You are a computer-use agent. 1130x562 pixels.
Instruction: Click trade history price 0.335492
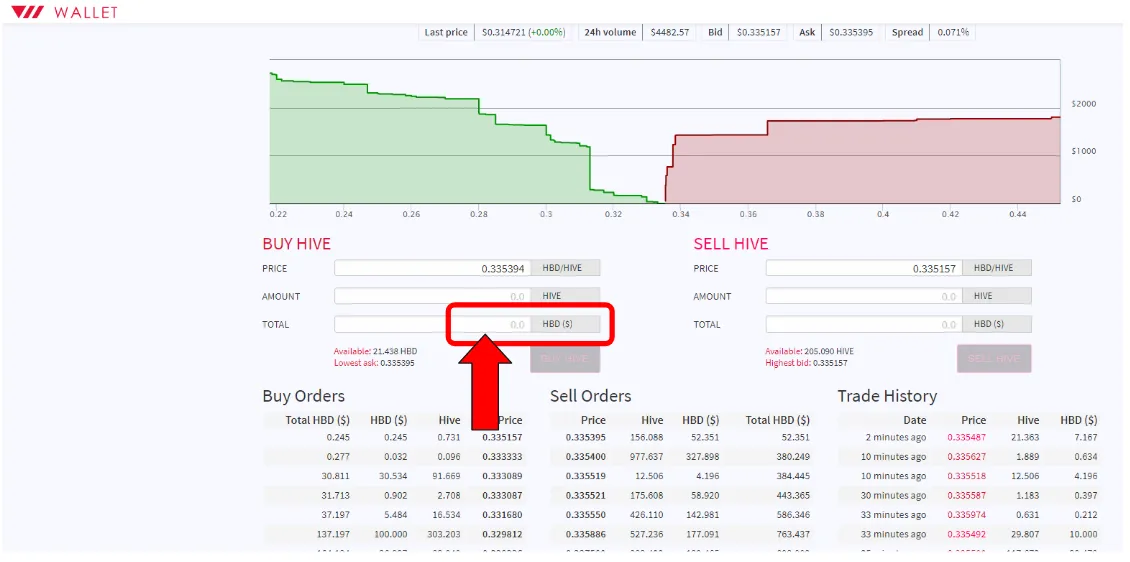pyautogui.click(x=966, y=535)
